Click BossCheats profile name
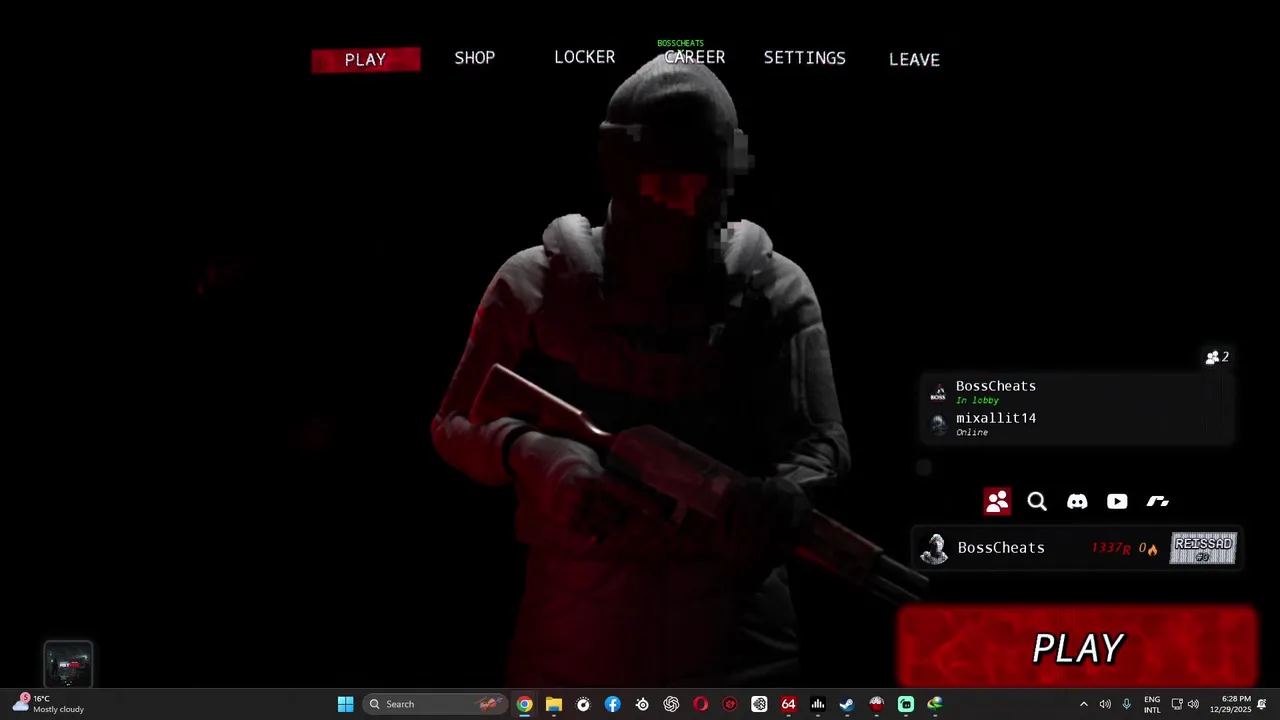Viewport: 1280px width, 720px height. pos(1001,548)
